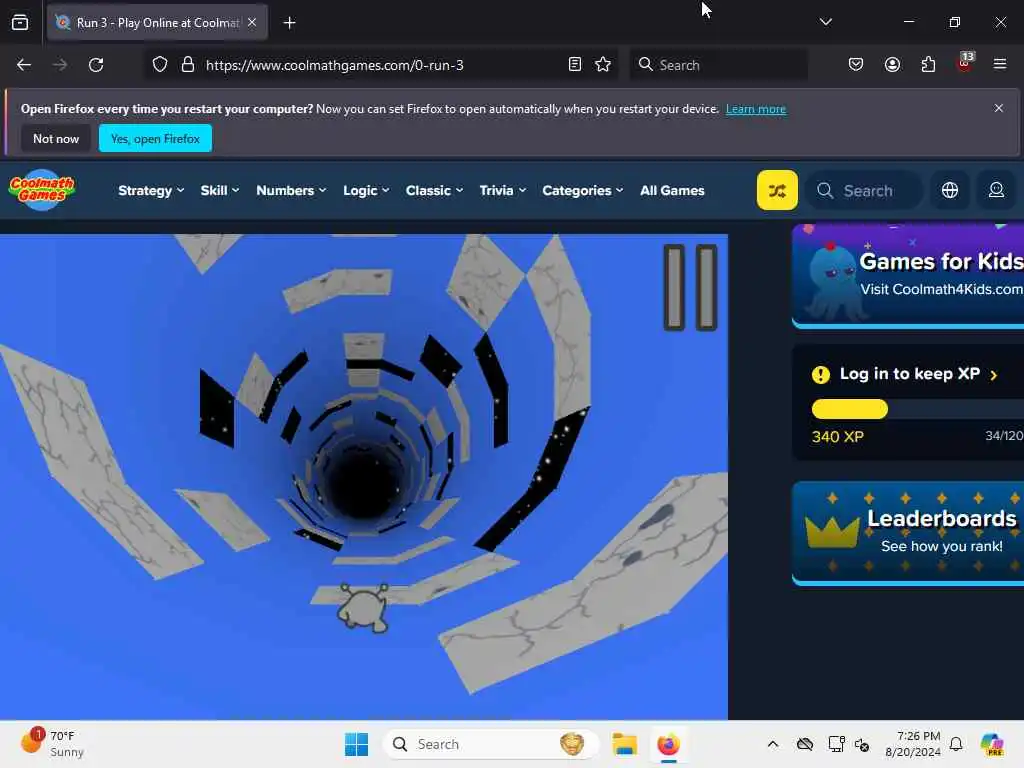Open Firefox View in tab bar
Image resolution: width=1024 pixels, height=768 pixels.
point(20,23)
